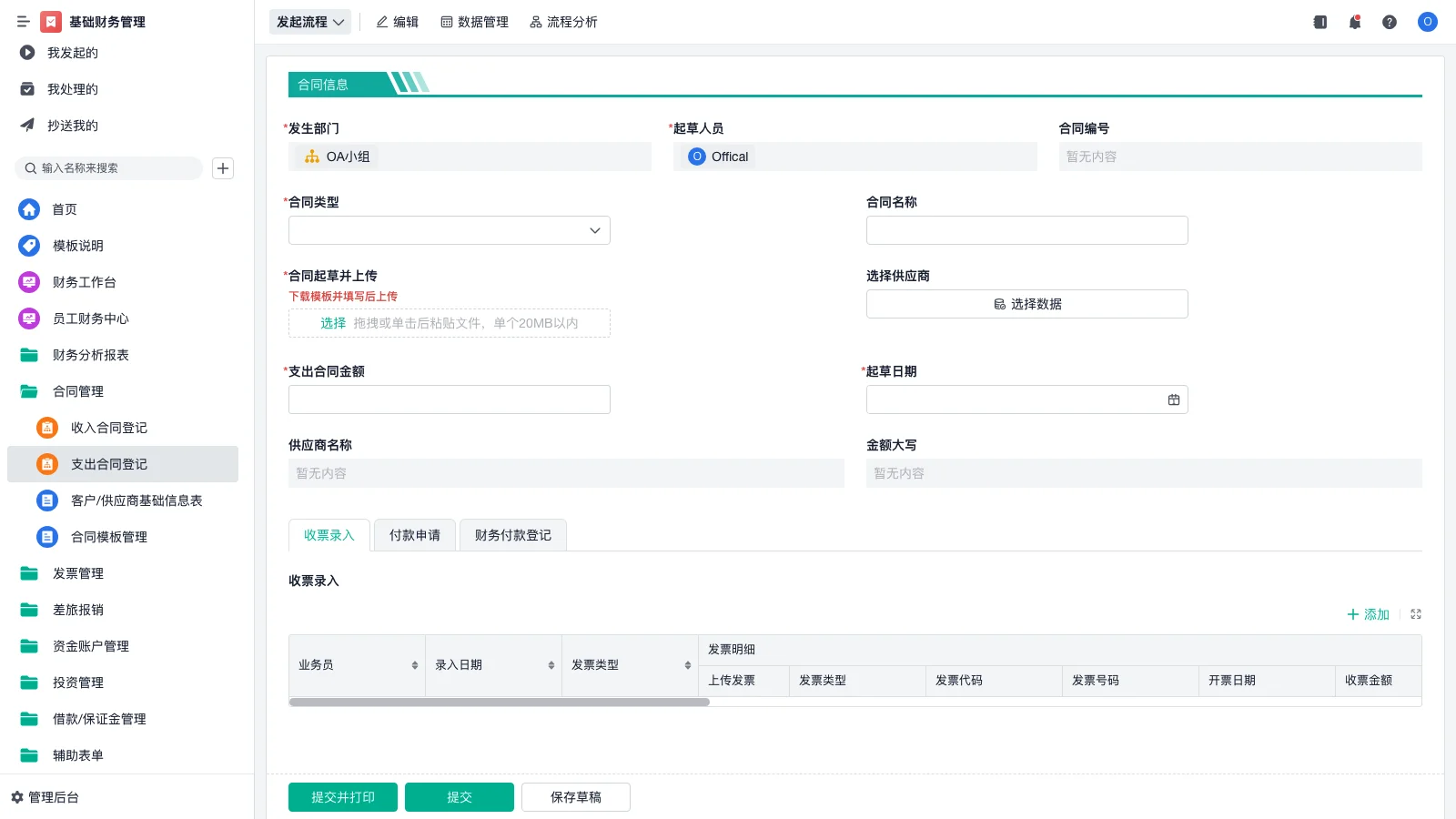Open 我发起的 from the sidebar
The height and width of the screenshot is (819, 1456).
point(73,53)
